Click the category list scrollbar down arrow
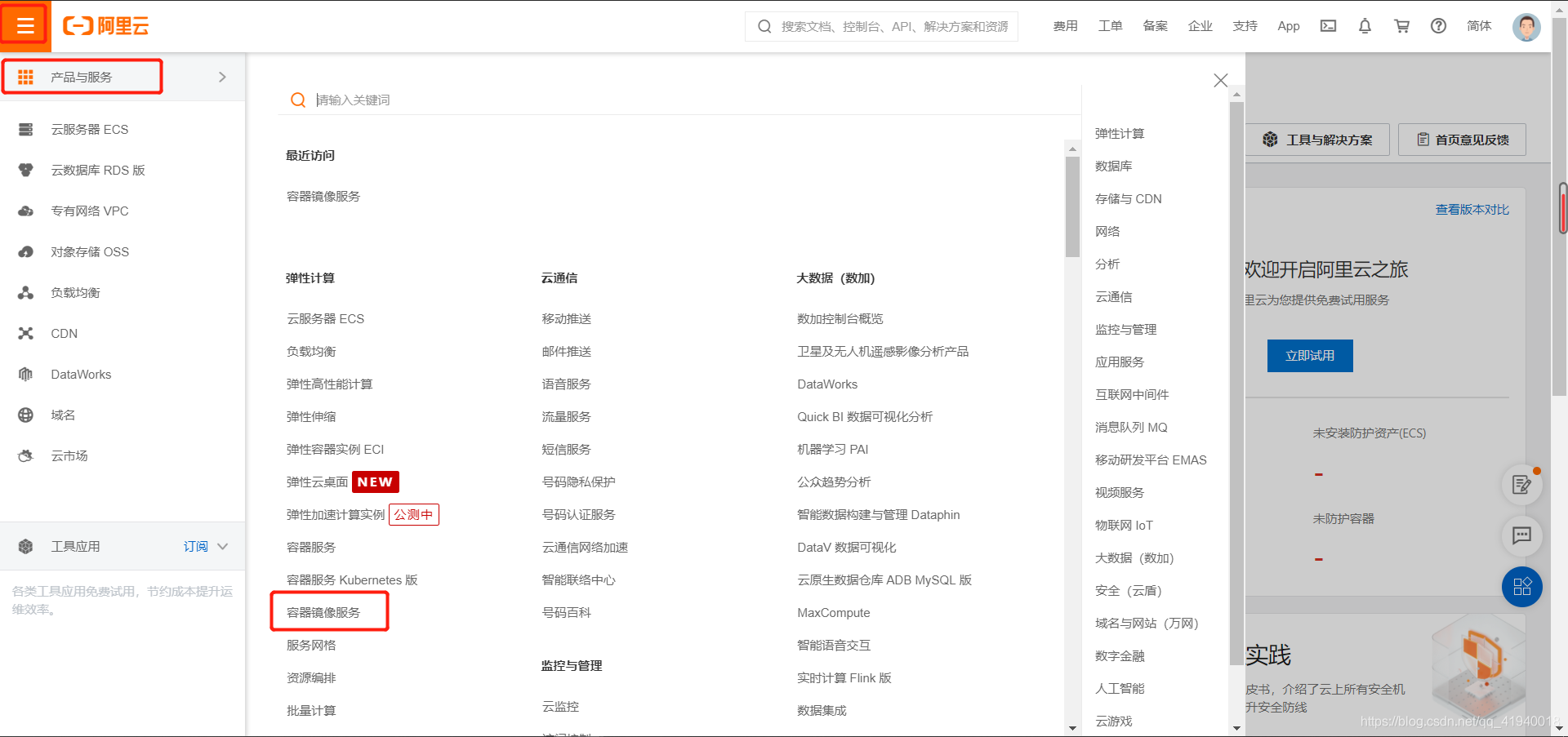Viewport: 1568px width, 737px height. (1236, 729)
